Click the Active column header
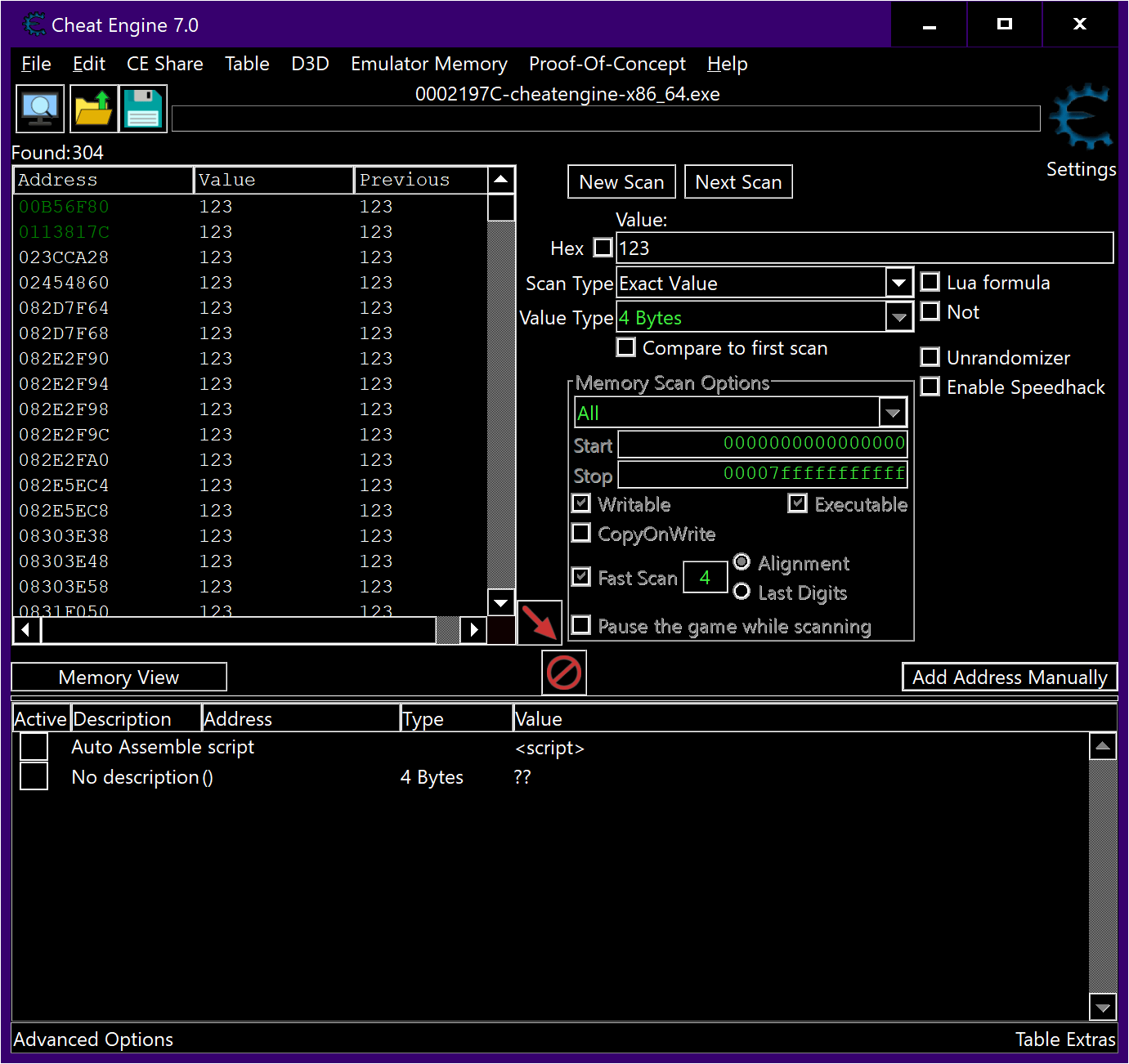 click(41, 718)
